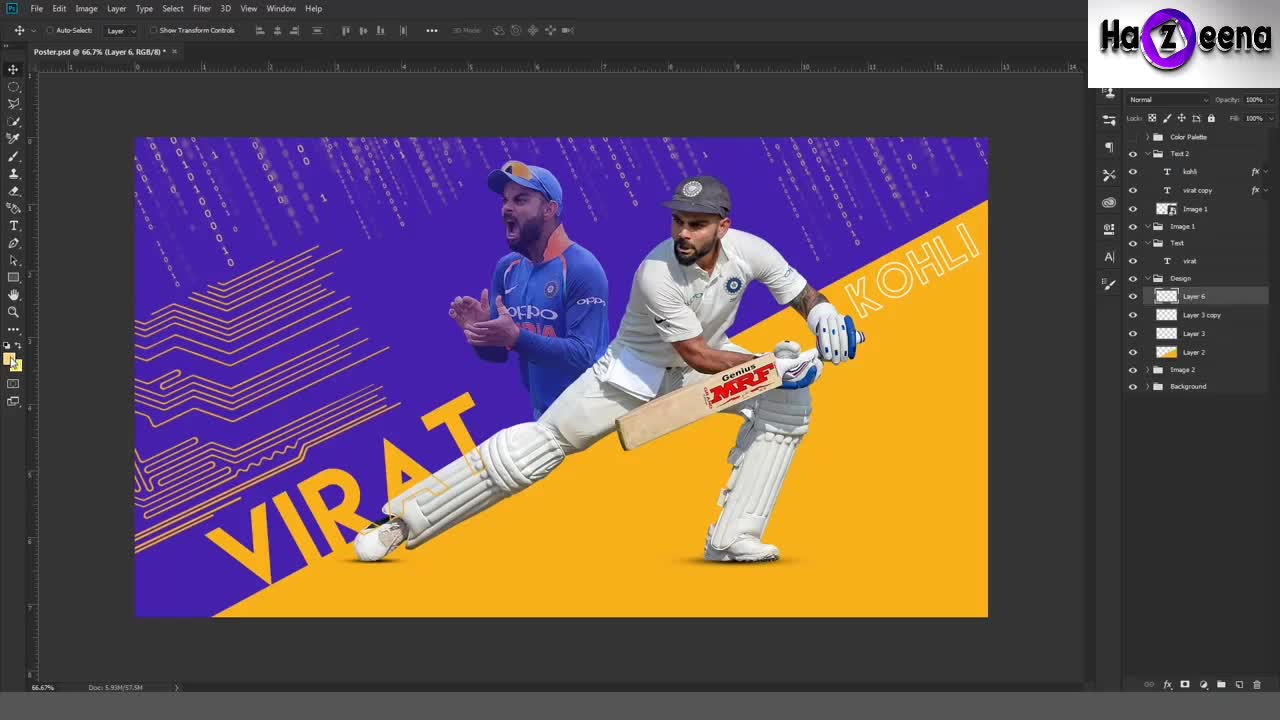Image resolution: width=1280 pixels, height=720 pixels.
Task: Select the Quick Selection tool
Action: tap(13, 121)
